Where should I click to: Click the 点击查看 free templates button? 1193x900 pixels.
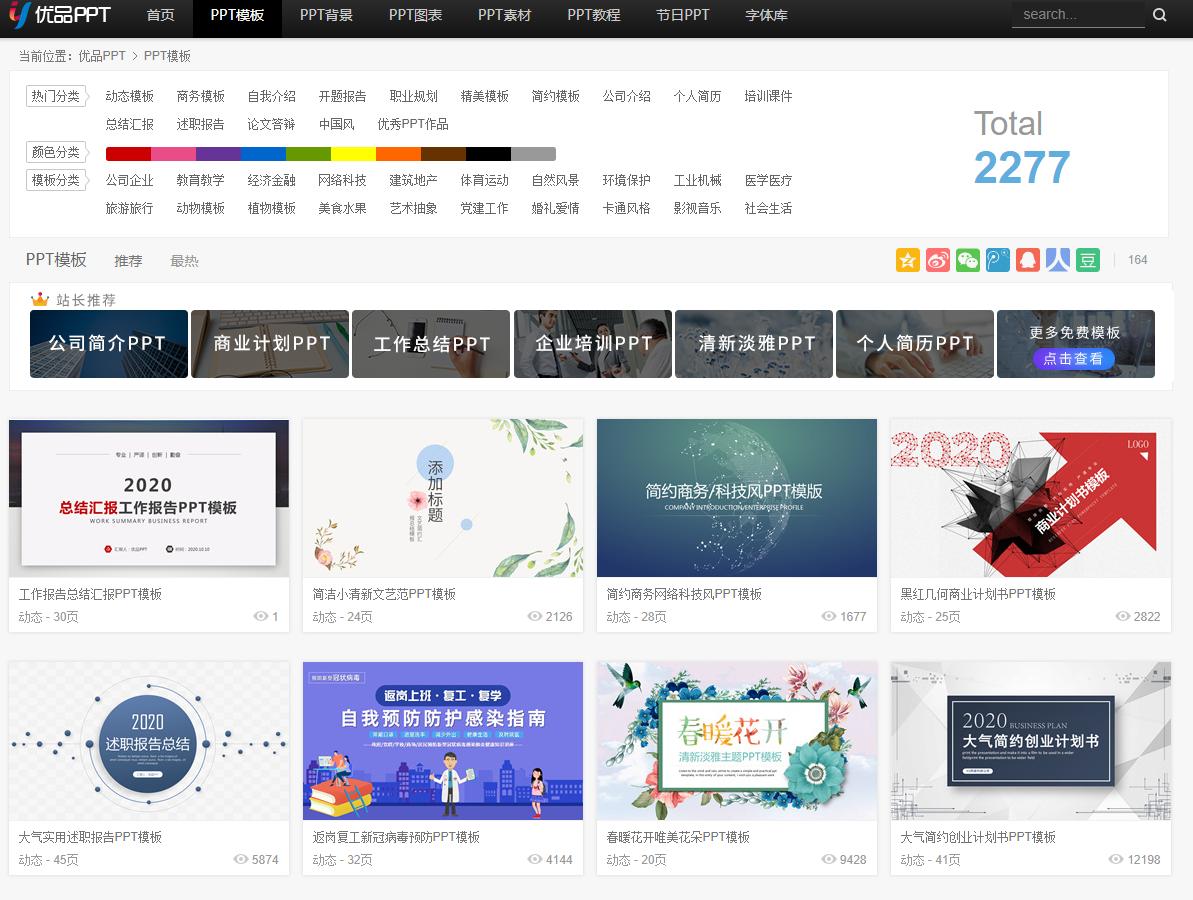(1075, 359)
